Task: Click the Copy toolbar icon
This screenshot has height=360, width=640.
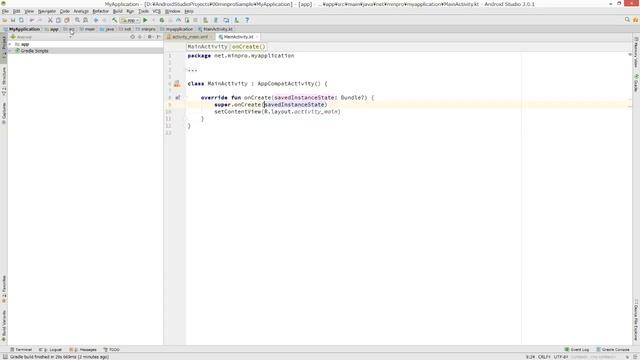Action: coord(58,20)
